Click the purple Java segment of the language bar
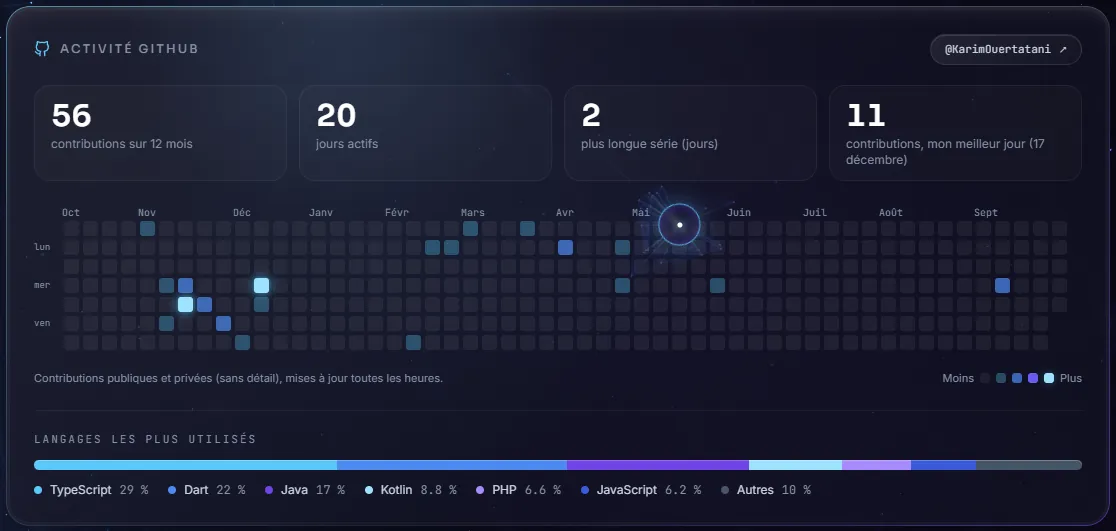This screenshot has width=1116, height=531. [658, 465]
